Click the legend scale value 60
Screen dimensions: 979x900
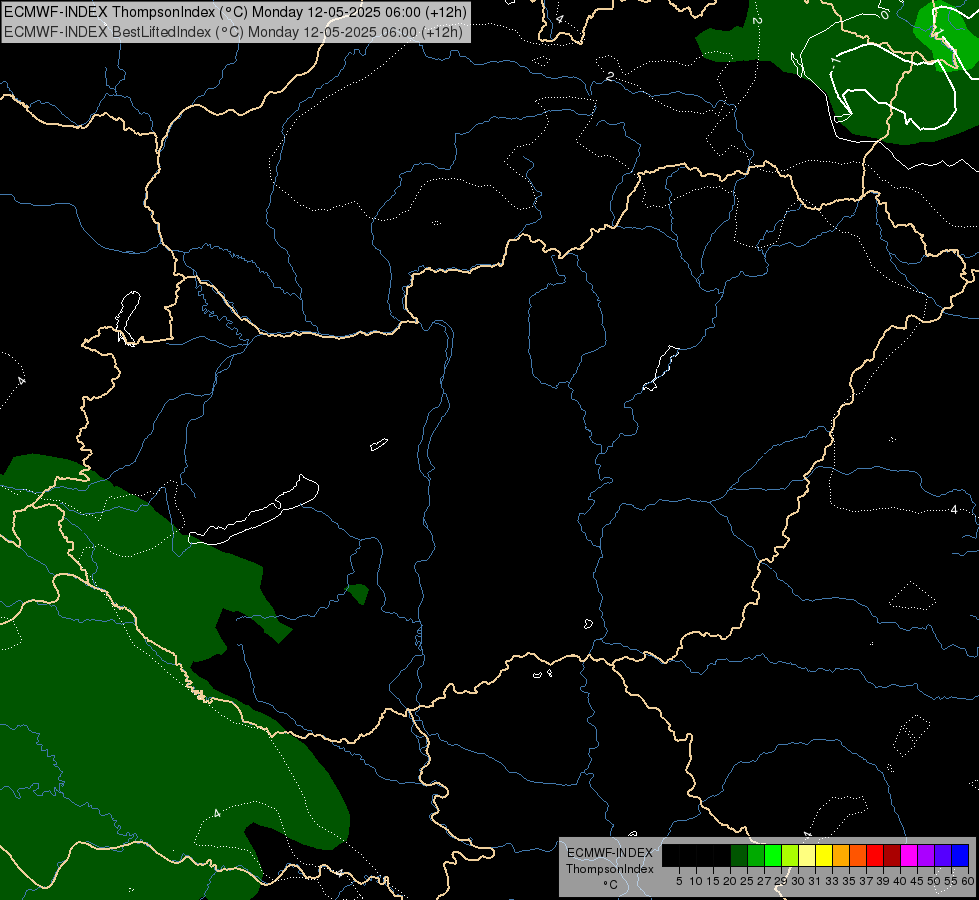click(968, 881)
